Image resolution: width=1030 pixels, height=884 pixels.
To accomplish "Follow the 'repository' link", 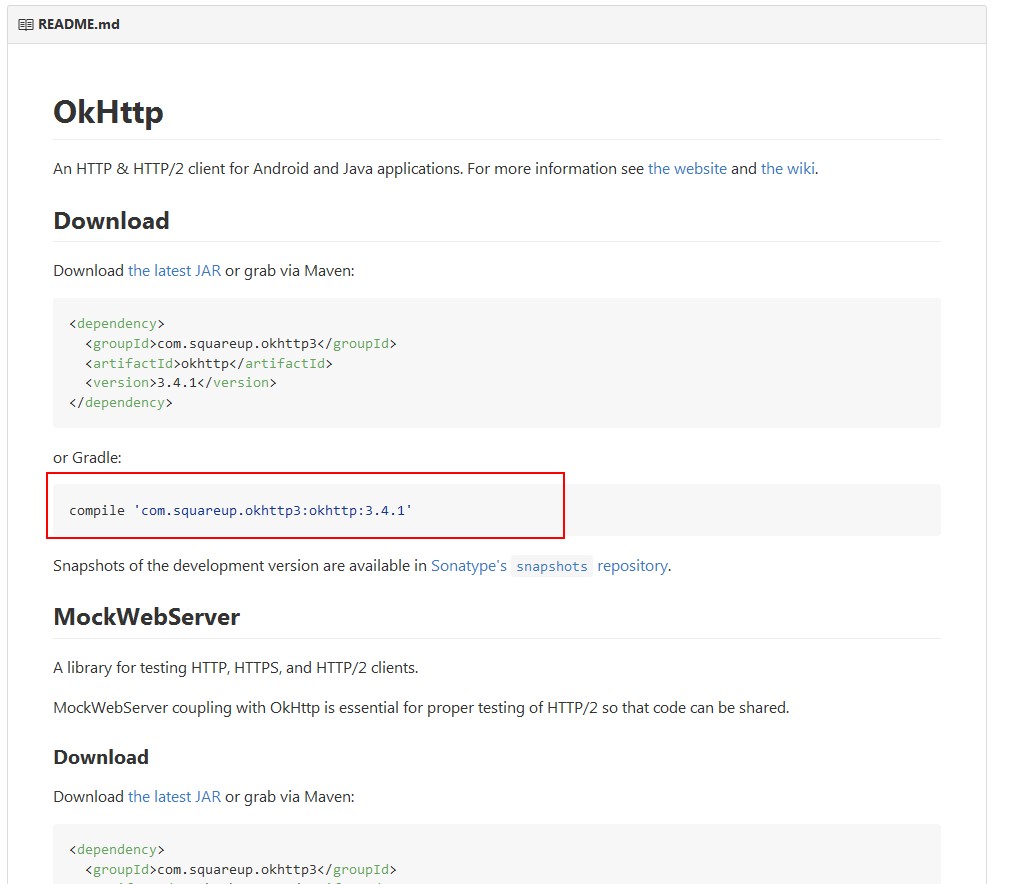I will point(632,565).
